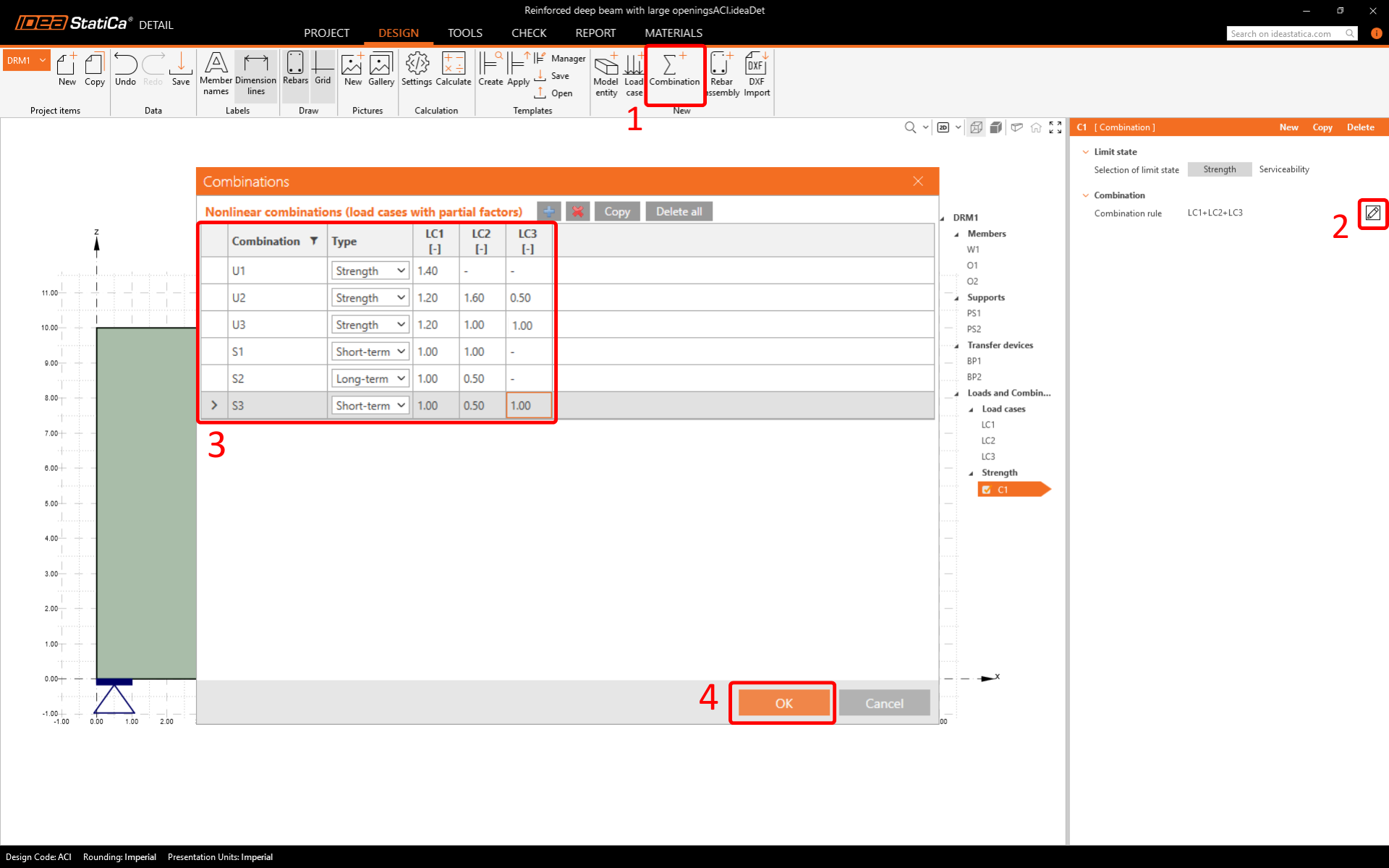Add new combination with plus icon
1389x868 pixels.
click(549, 211)
